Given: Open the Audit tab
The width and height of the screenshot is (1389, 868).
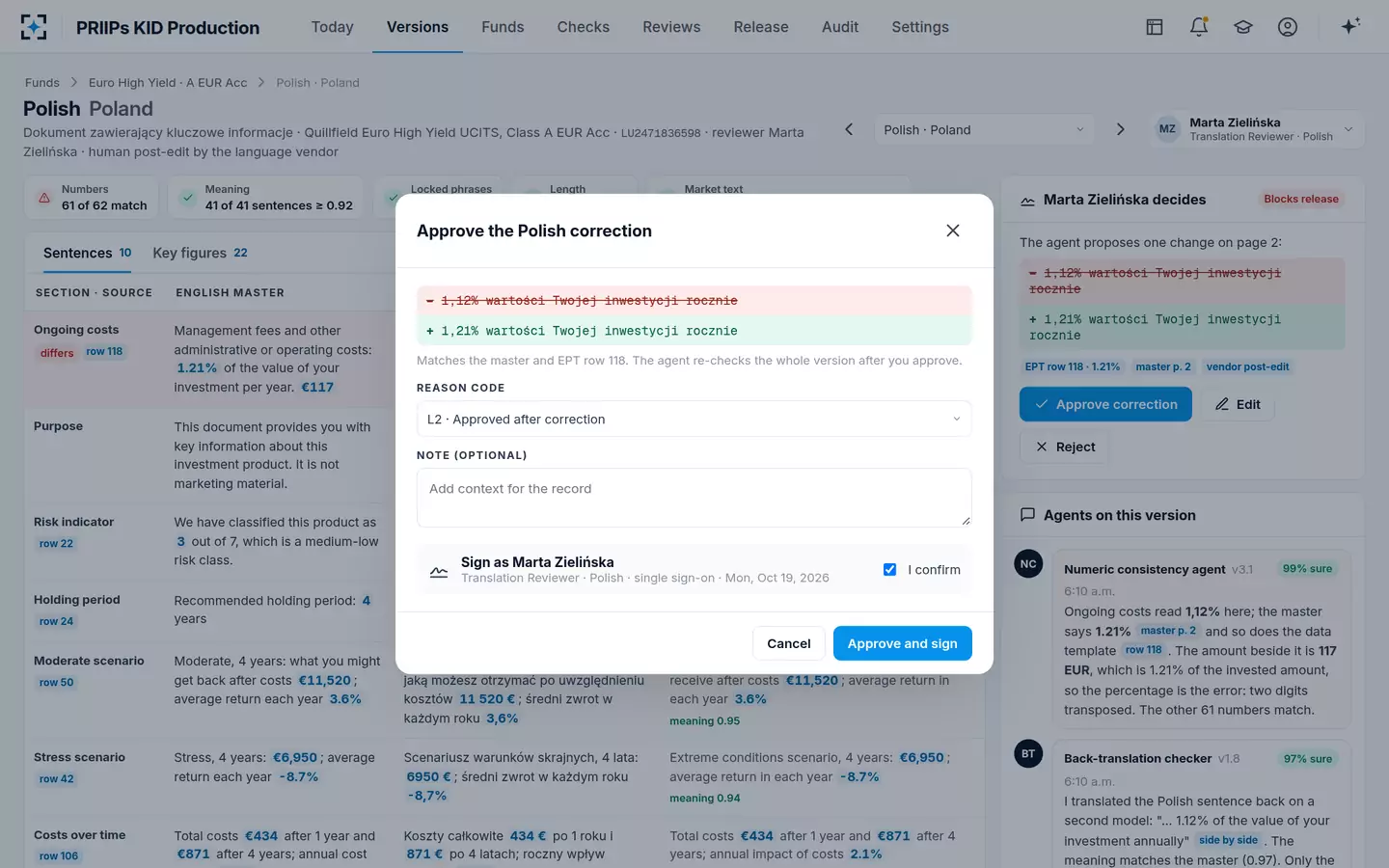Looking at the screenshot, I should coord(840,27).
